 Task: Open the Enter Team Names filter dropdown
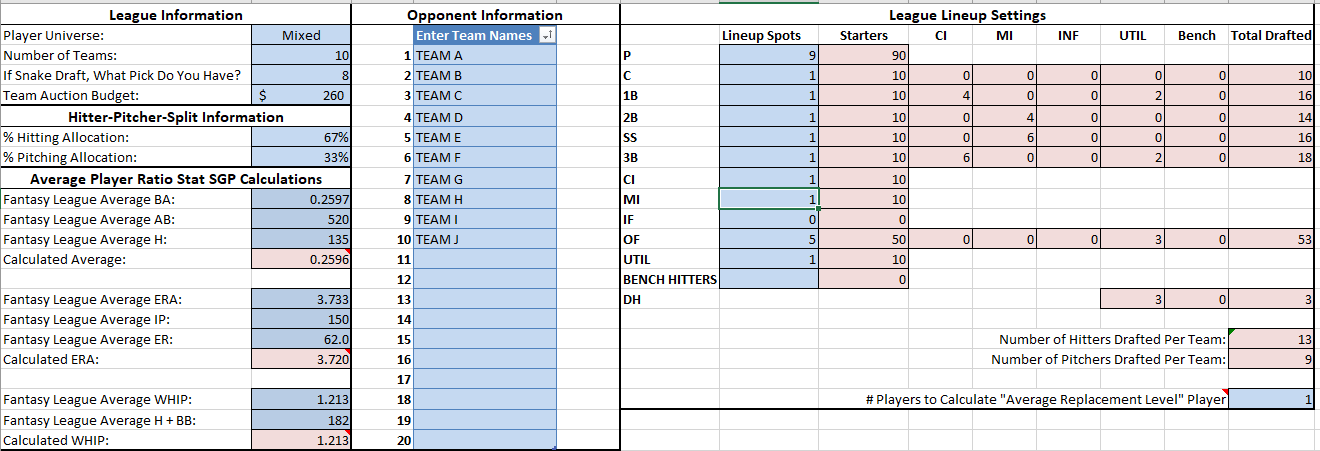(x=546, y=36)
